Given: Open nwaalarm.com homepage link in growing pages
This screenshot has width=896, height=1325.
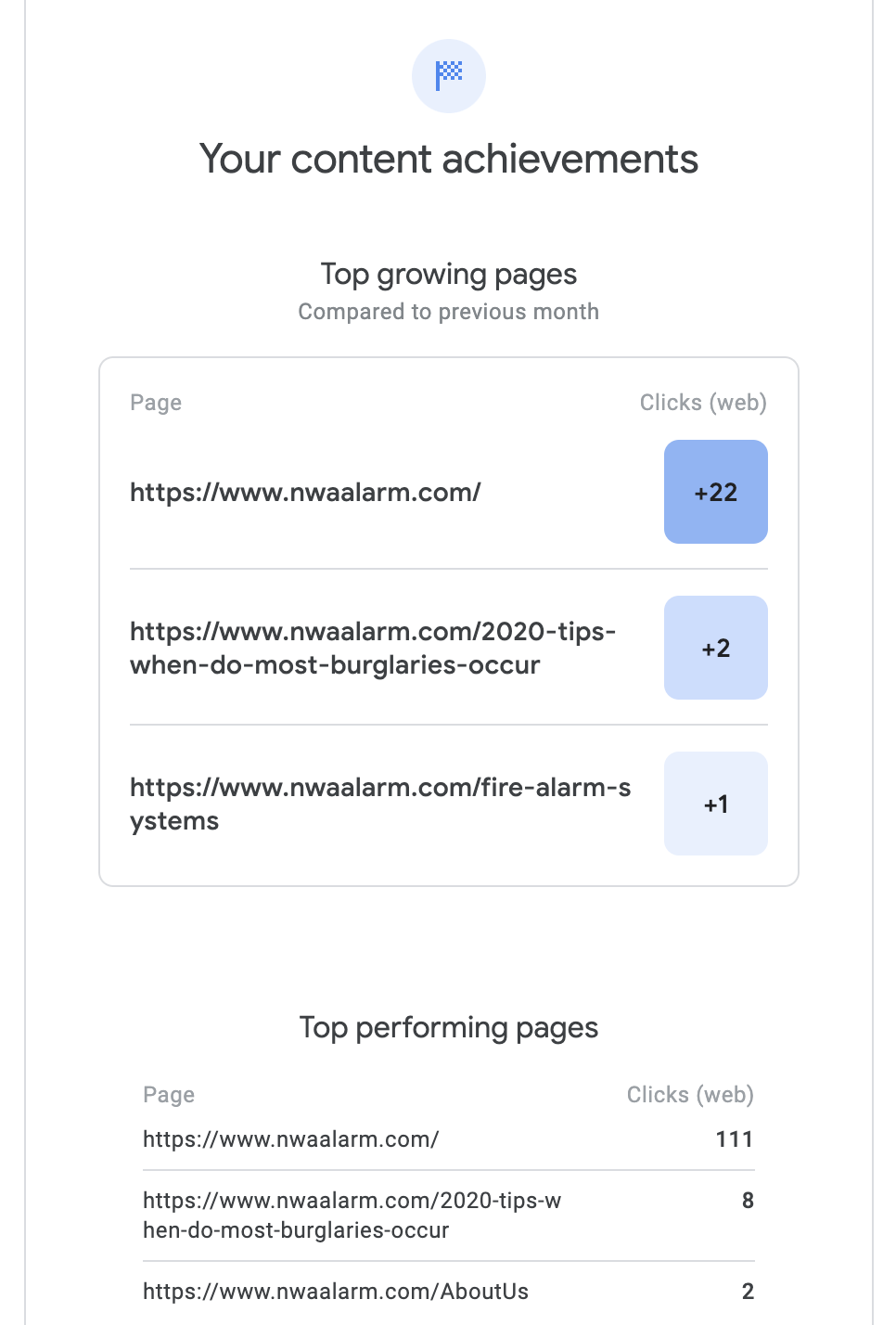Looking at the screenshot, I should tap(305, 492).
